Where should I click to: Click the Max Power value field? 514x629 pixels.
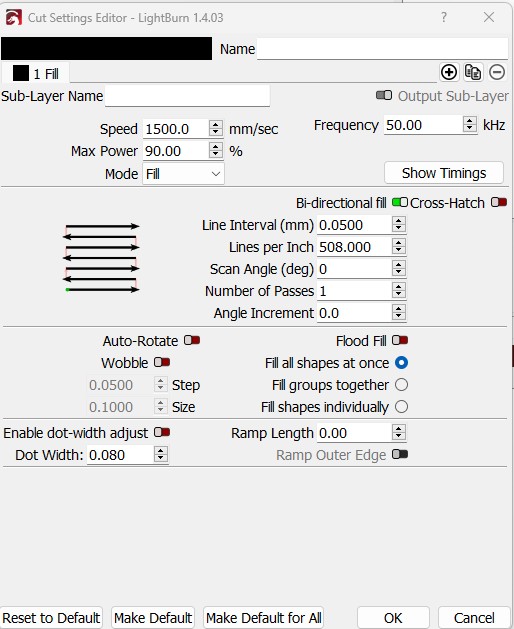[x=175, y=151]
